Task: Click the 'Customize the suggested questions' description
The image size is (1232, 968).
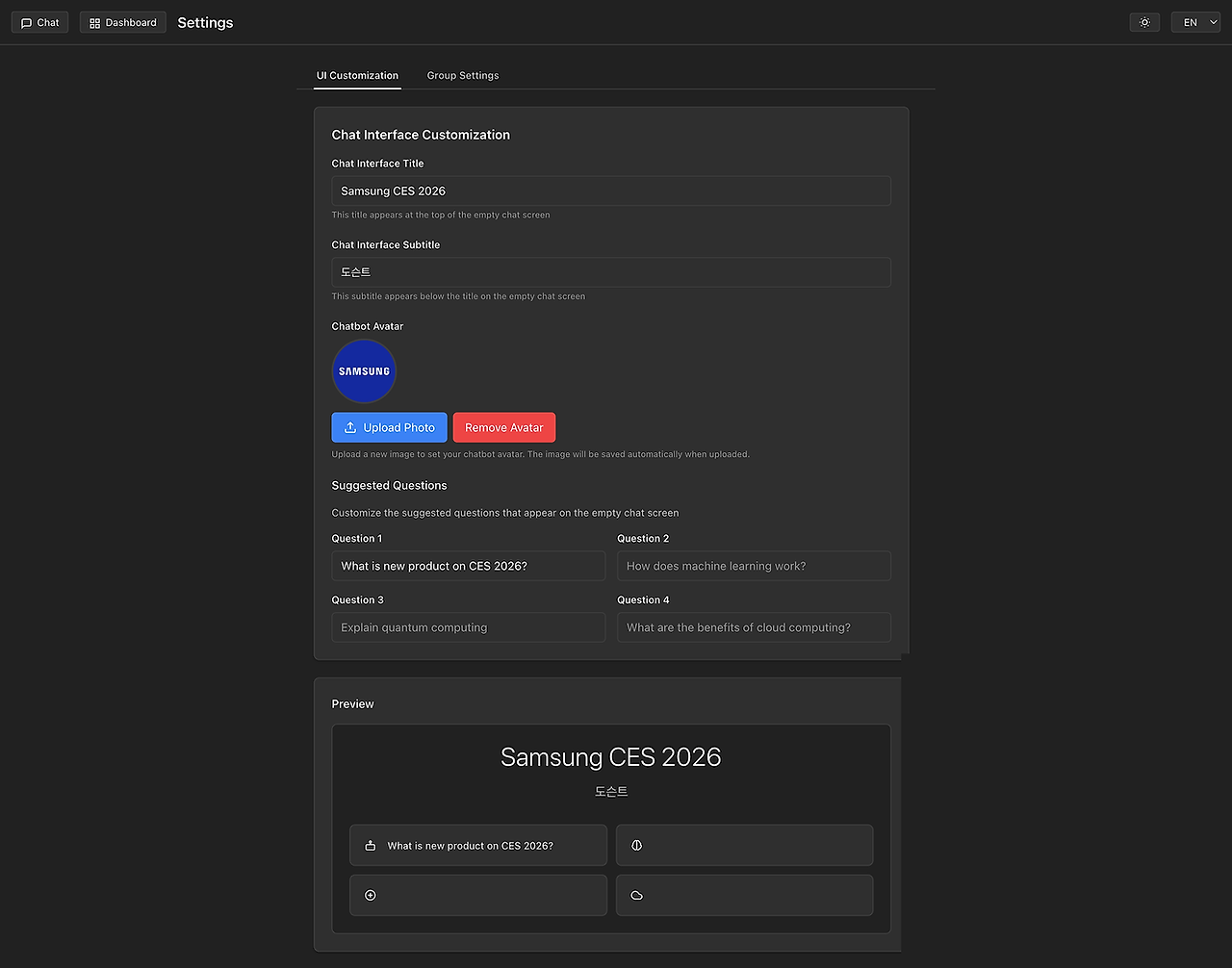Action: [505, 513]
